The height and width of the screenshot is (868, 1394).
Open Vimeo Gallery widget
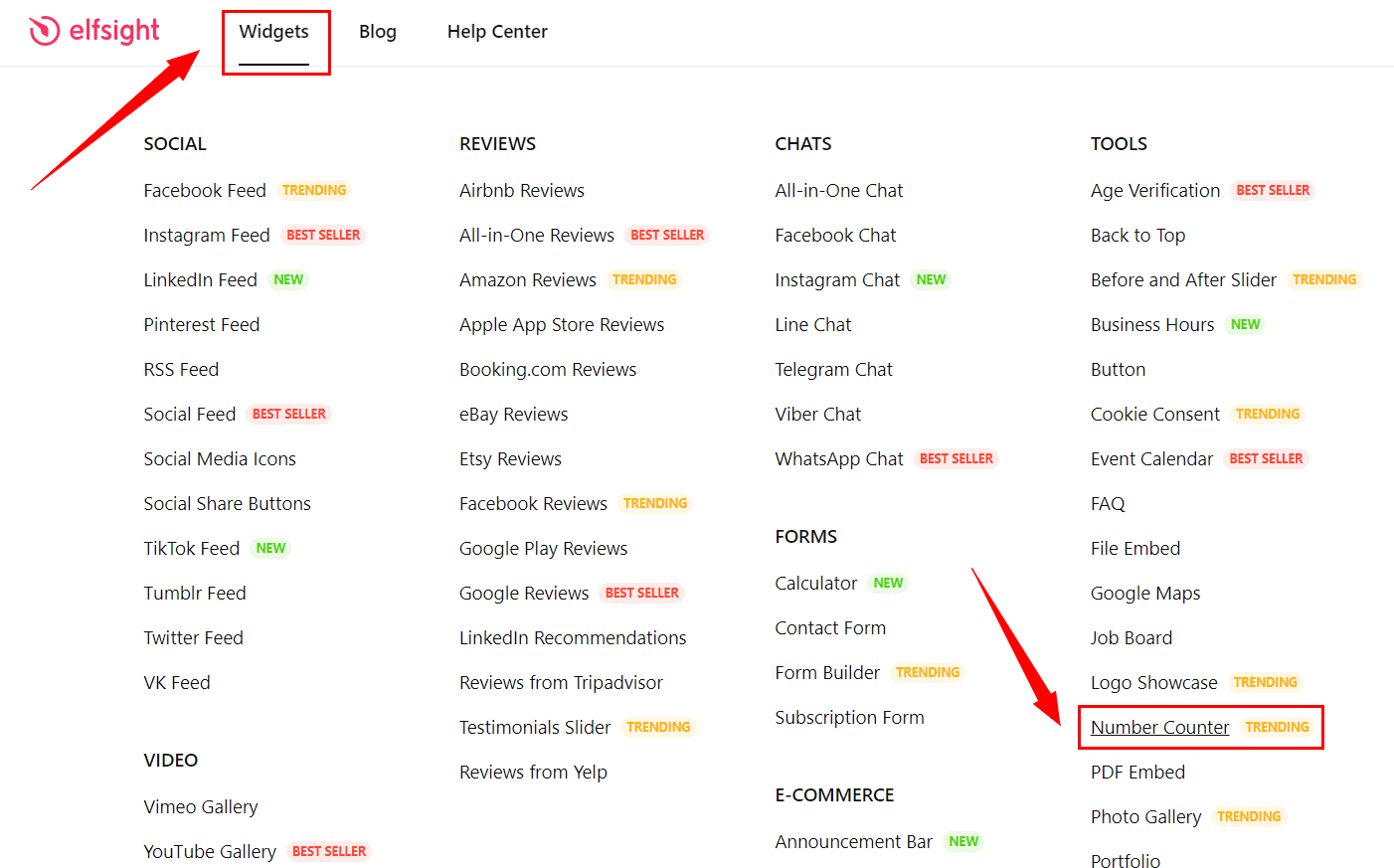pyautogui.click(x=201, y=806)
